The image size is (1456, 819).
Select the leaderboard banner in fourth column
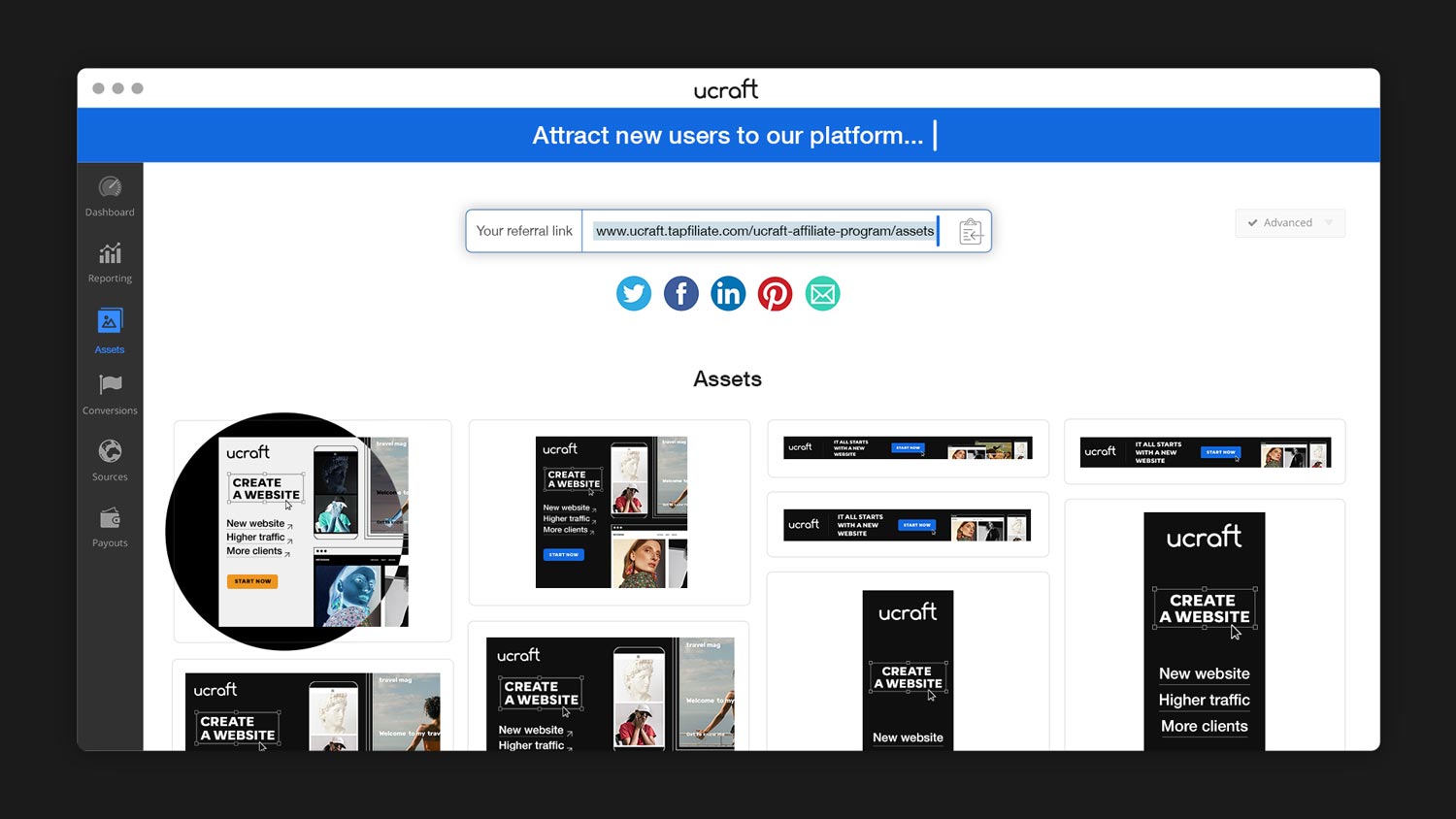[1205, 452]
